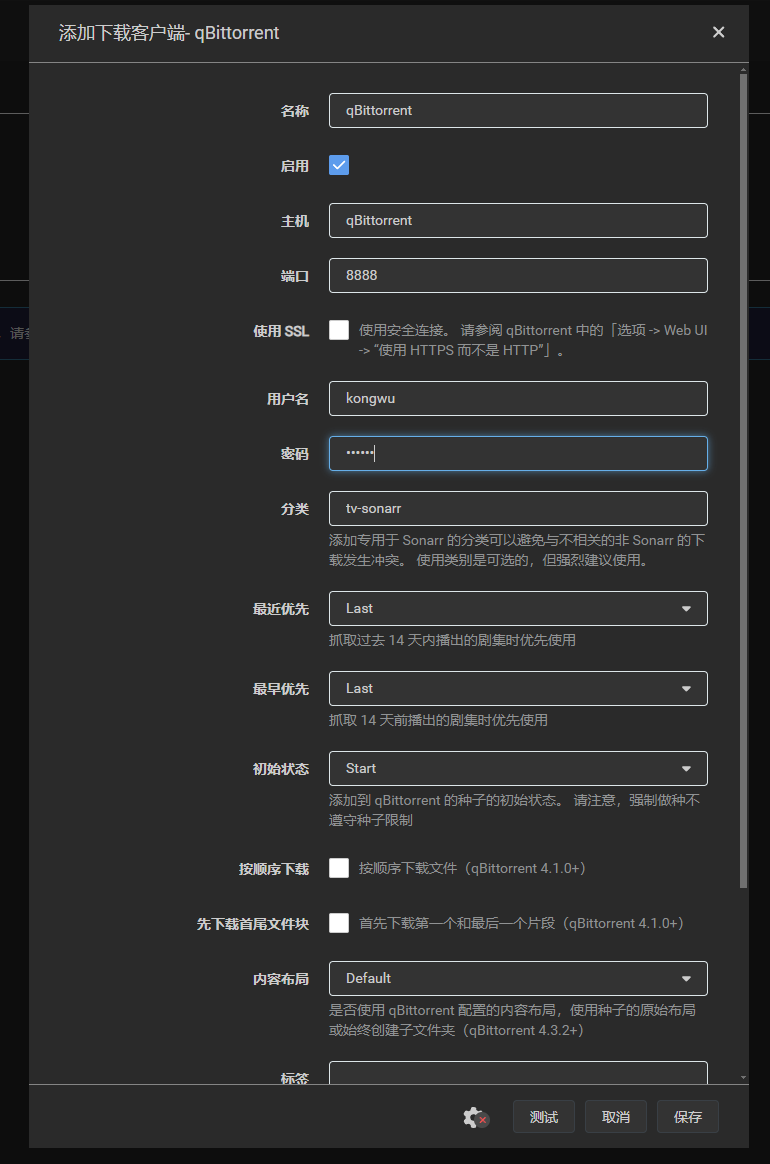Click the 初始状态 help text about 强制做种

[x=515, y=810]
